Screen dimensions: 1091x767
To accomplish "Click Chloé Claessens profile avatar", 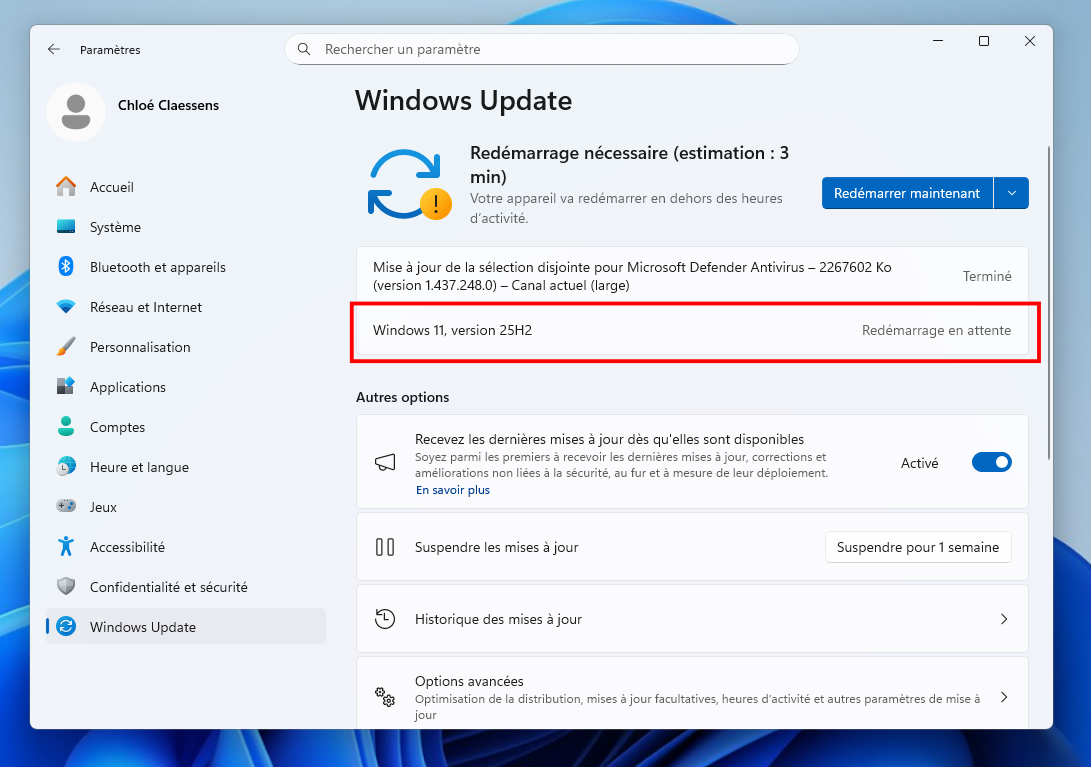I will coord(76,112).
